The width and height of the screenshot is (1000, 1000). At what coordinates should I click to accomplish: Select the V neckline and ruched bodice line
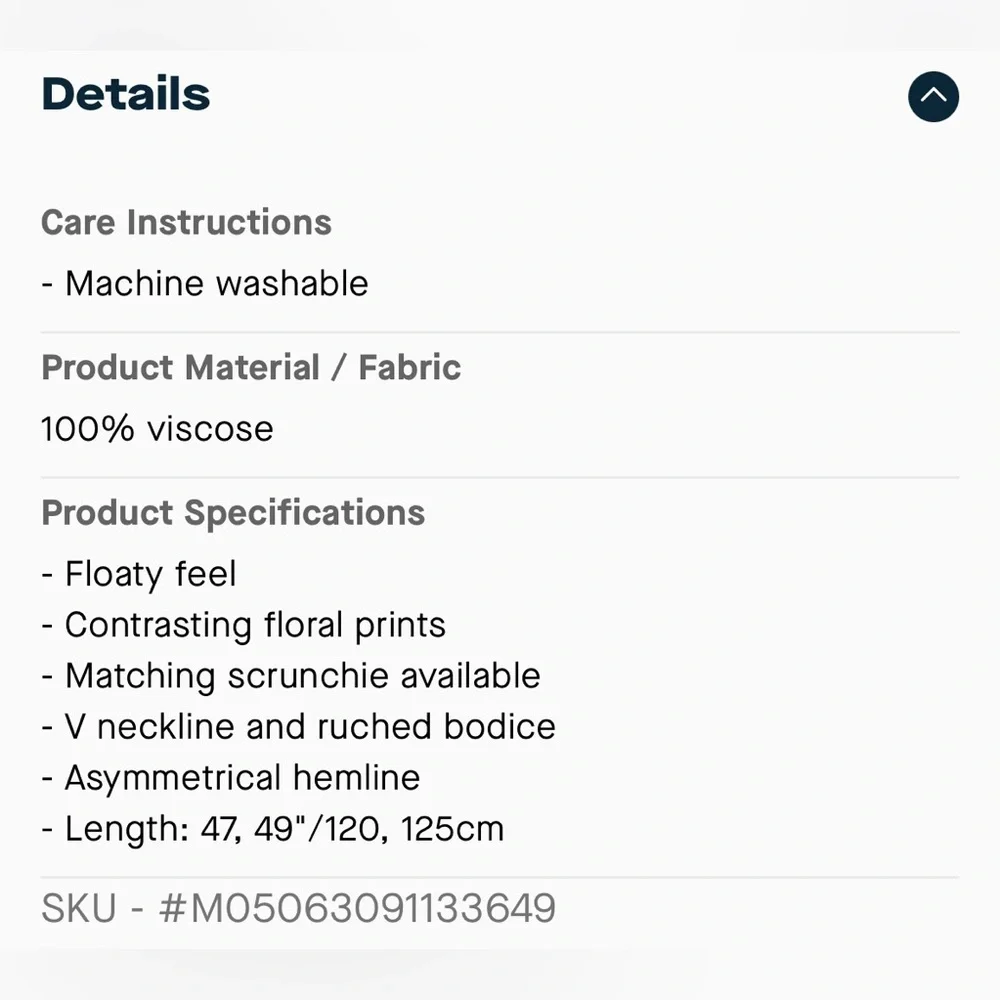pyautogui.click(x=299, y=727)
